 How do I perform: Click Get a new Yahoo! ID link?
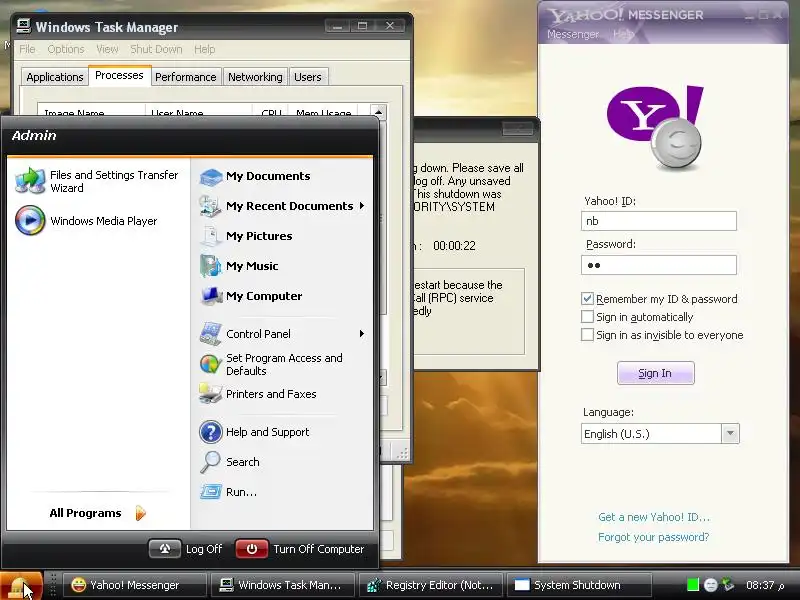[654, 517]
